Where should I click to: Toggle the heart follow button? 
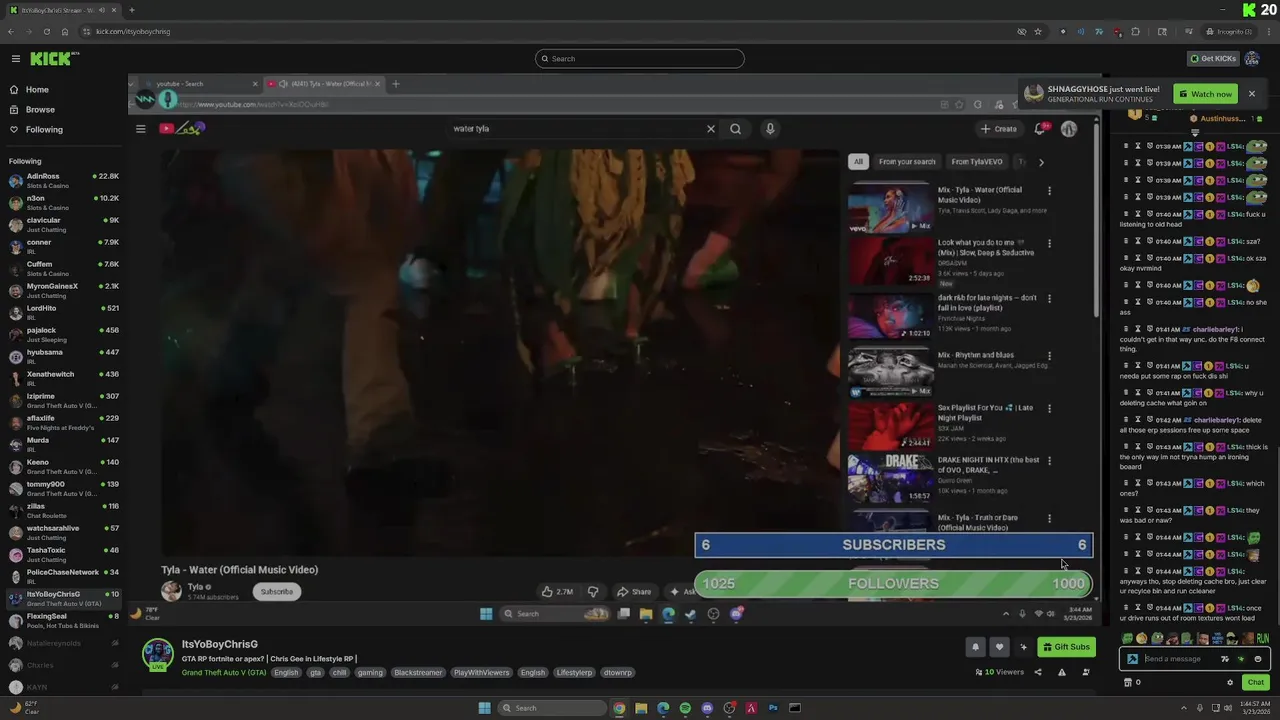tap(998, 647)
